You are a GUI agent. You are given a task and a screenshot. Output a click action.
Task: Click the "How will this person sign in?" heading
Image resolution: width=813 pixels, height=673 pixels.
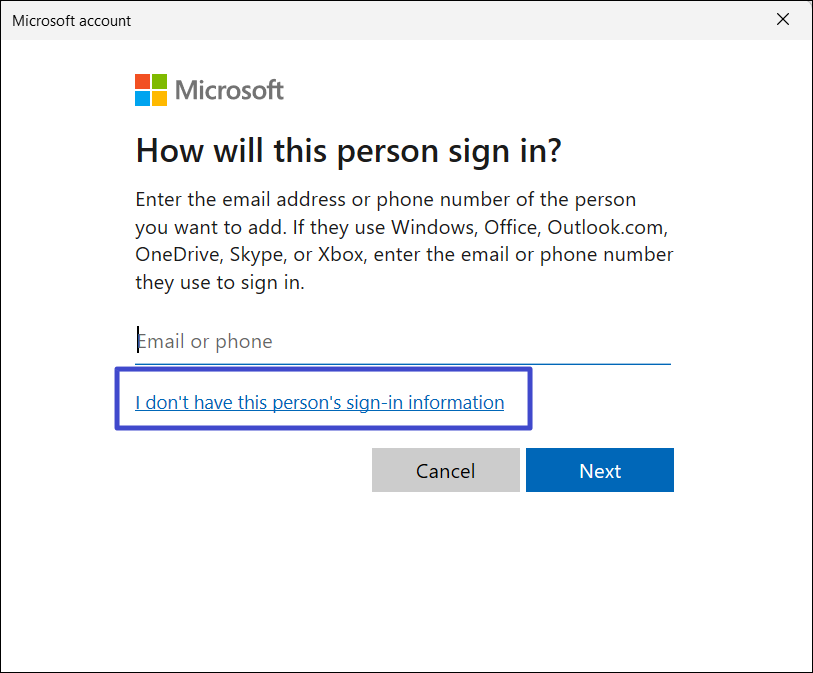click(x=348, y=151)
